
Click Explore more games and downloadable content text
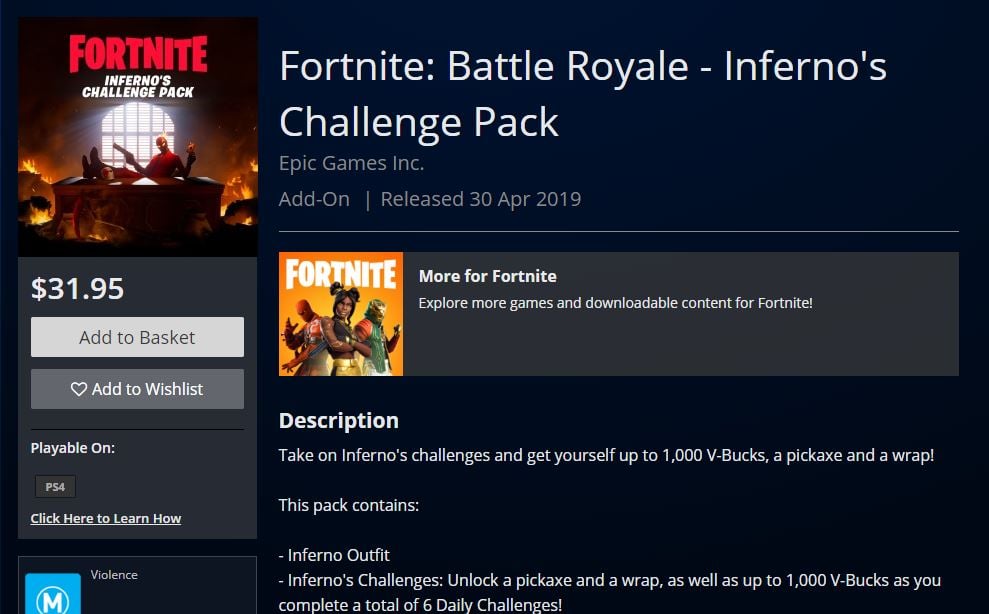615,303
